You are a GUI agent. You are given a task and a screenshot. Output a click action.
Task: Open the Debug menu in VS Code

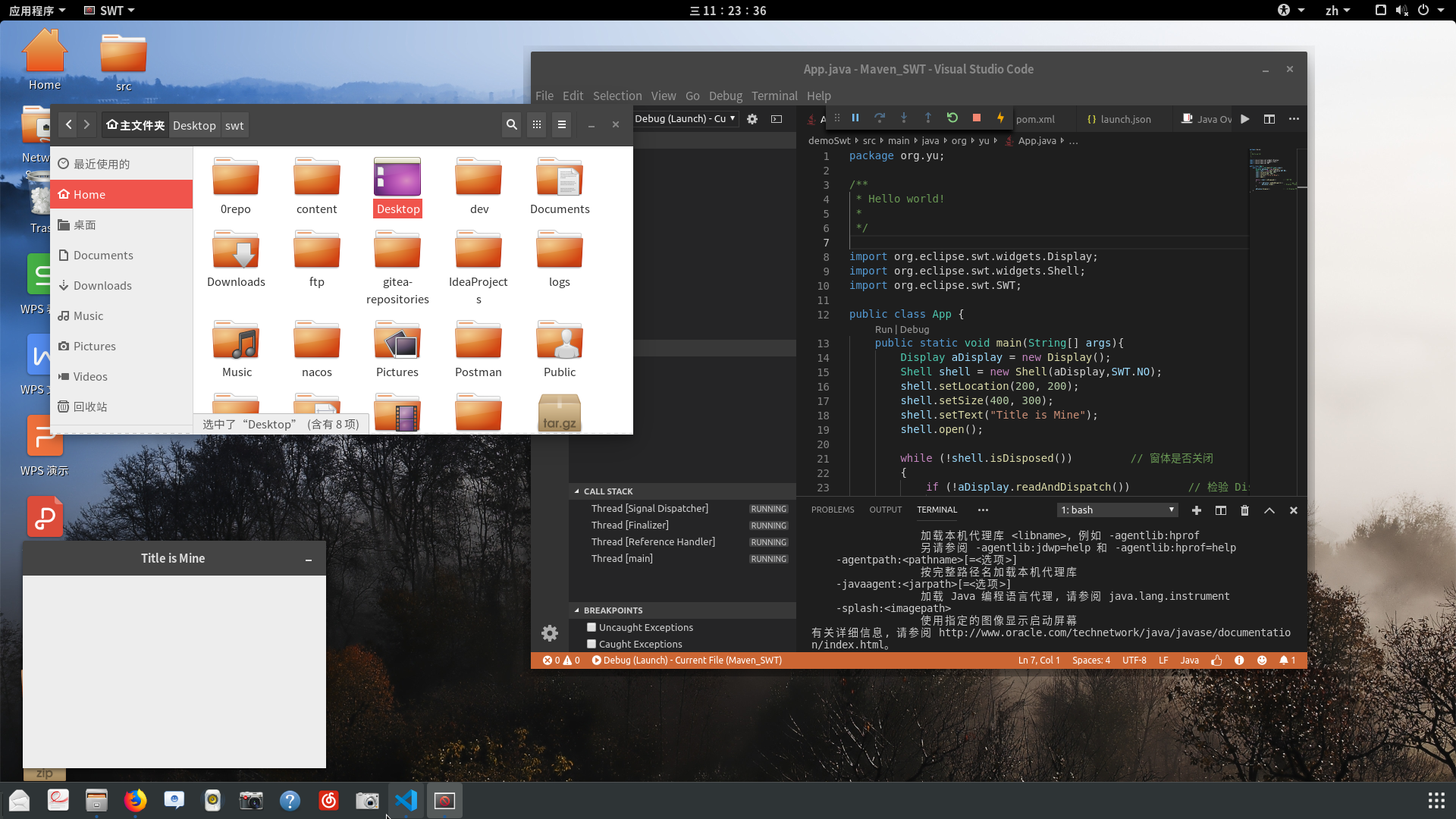pyautogui.click(x=726, y=96)
